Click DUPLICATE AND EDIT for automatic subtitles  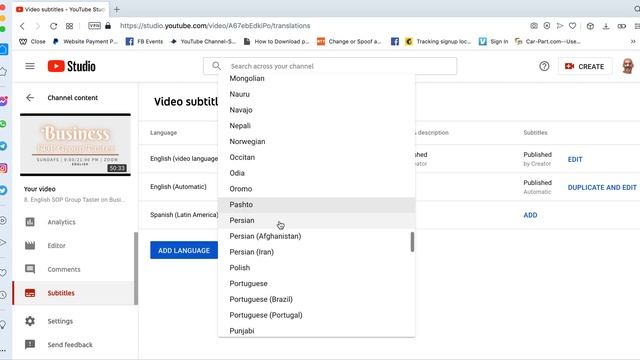(602, 188)
